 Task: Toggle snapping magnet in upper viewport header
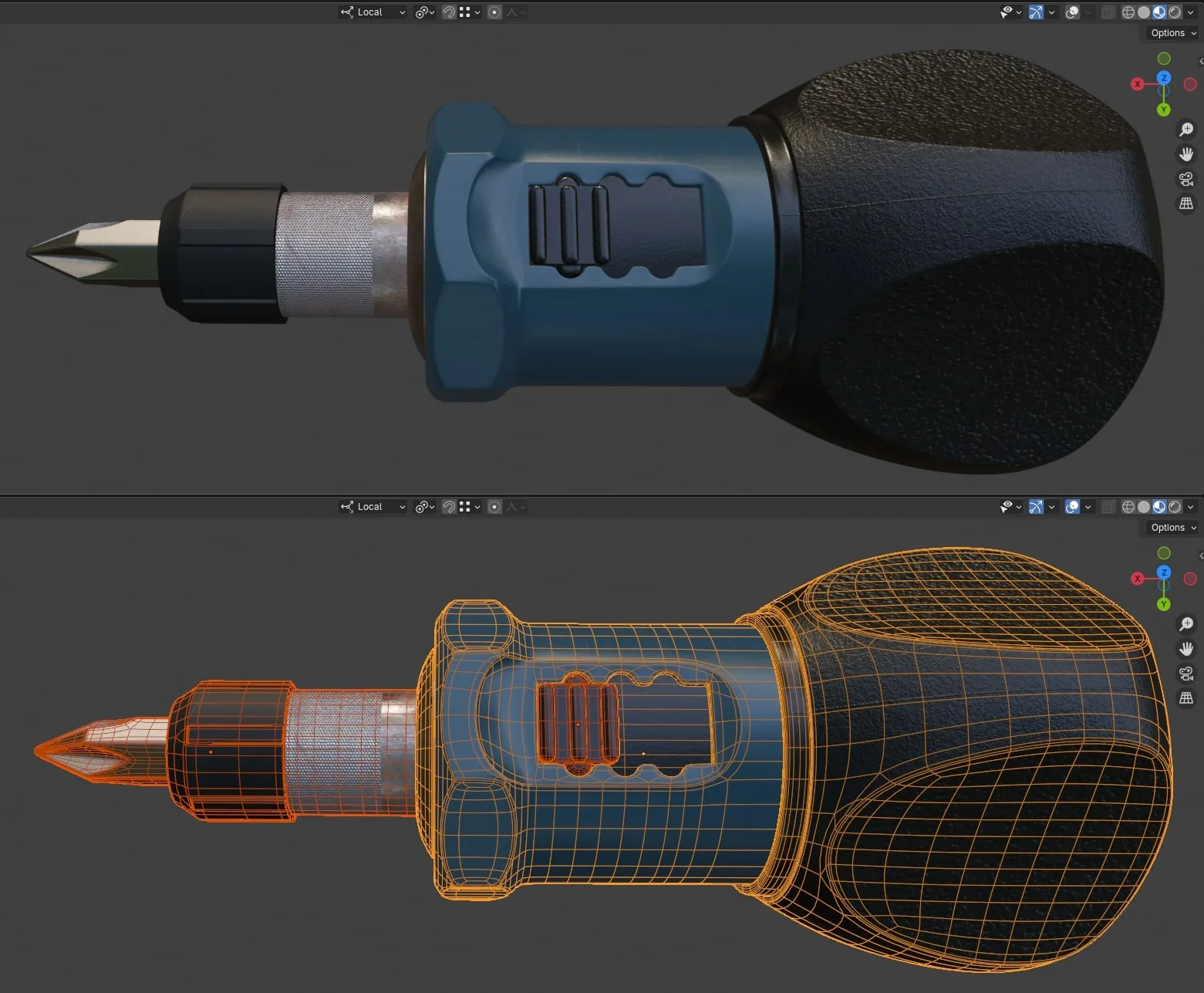click(448, 12)
